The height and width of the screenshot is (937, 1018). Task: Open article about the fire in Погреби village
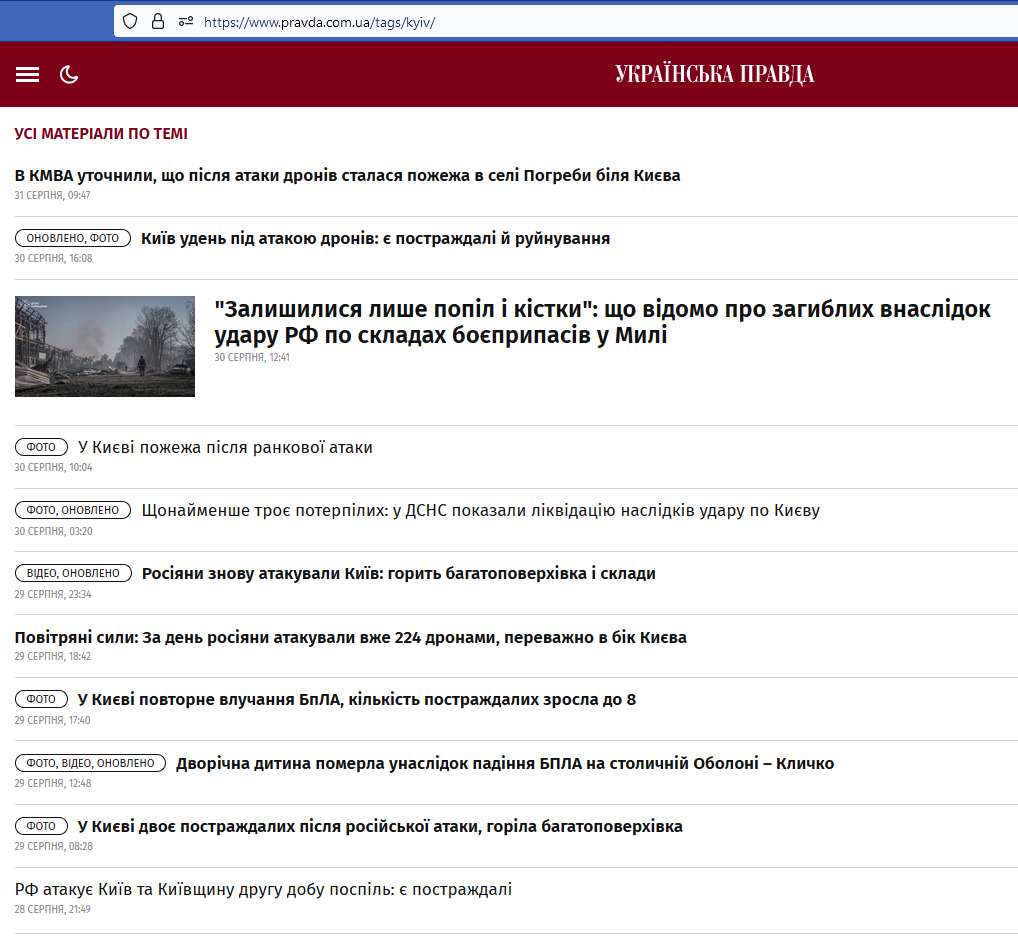pyautogui.click(x=347, y=175)
